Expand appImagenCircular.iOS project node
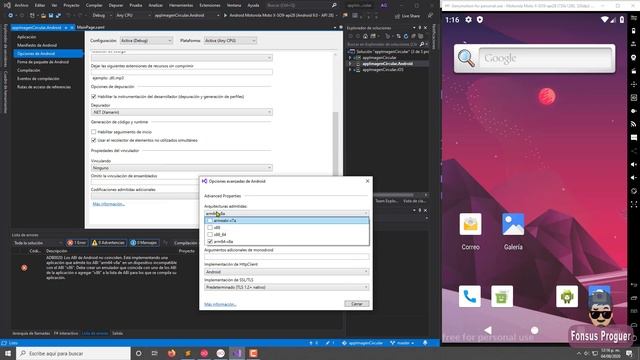Viewport: 640px width, 360px height. pyautogui.click(x=350, y=70)
